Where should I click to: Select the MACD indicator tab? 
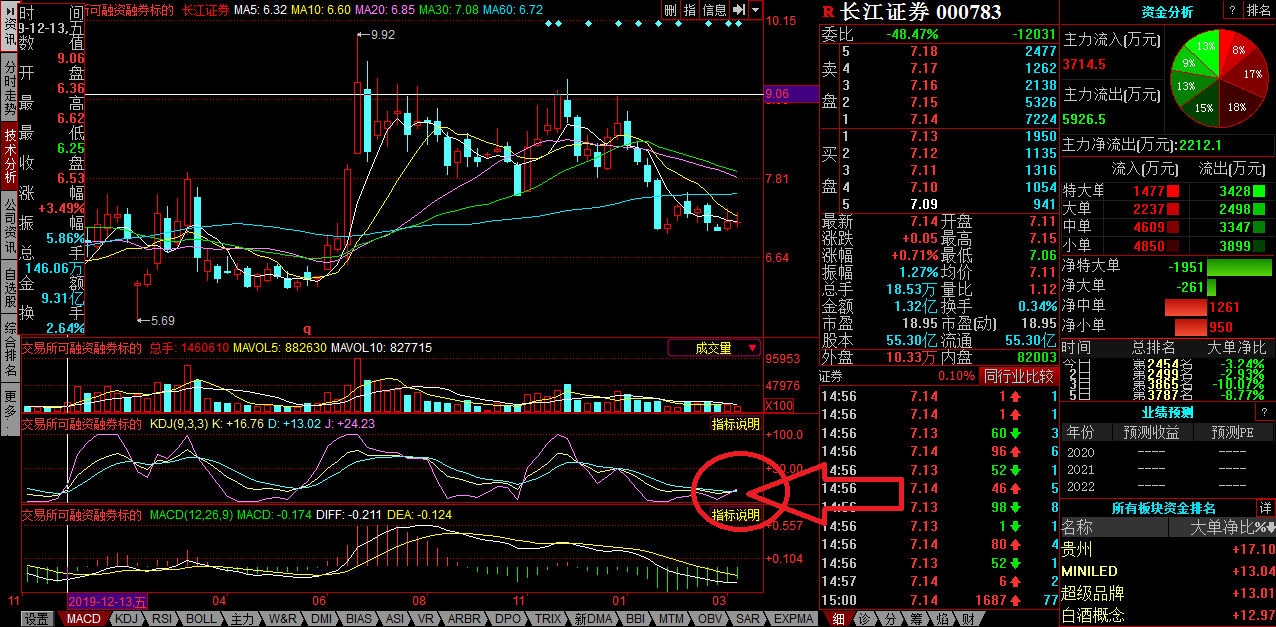click(x=82, y=619)
